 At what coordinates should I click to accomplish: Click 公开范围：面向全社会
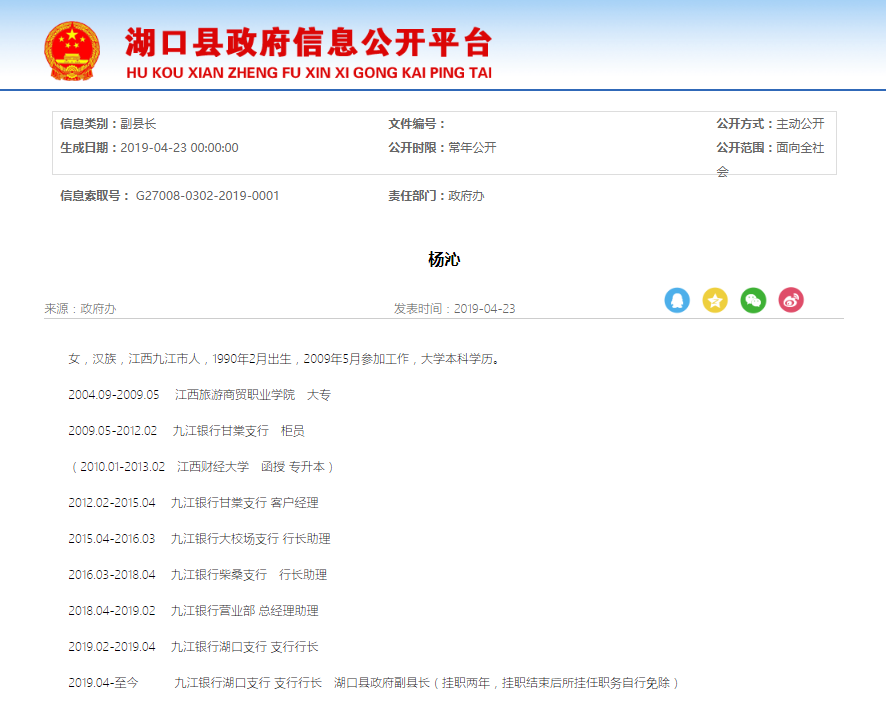coord(770,159)
